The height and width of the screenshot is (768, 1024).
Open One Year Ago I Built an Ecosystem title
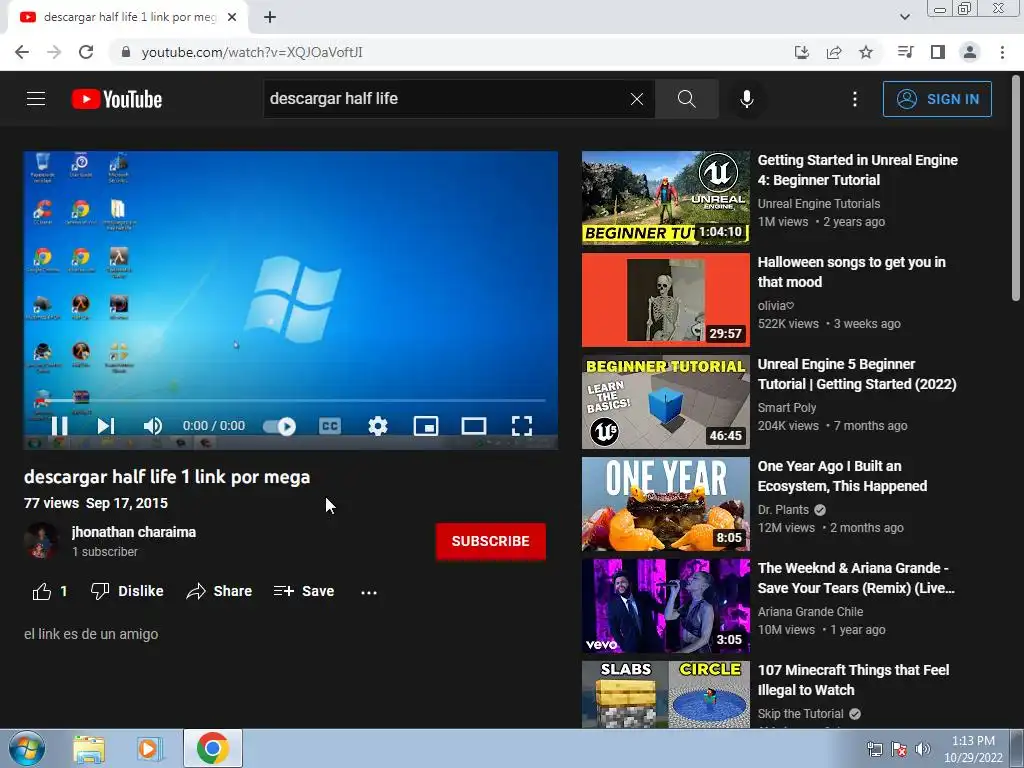pyautogui.click(x=842, y=476)
